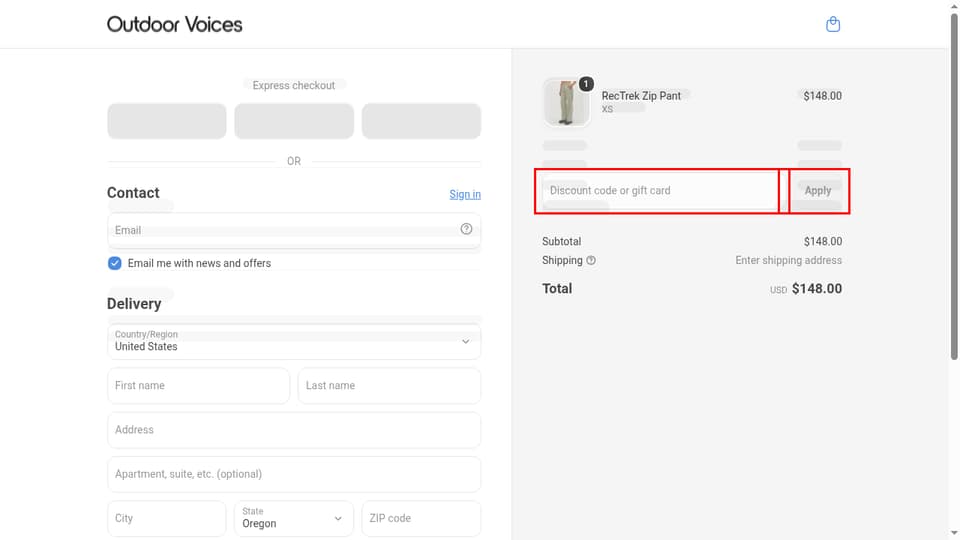Viewport: 960px width, 540px height.
Task: Click the third express checkout button placeholder
Action: click(x=421, y=121)
